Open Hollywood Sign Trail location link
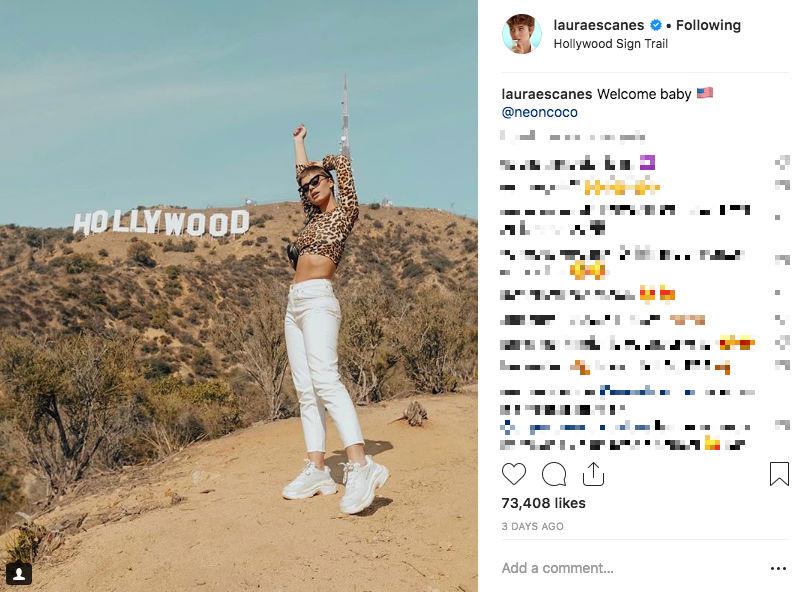The image size is (807, 592). click(610, 44)
